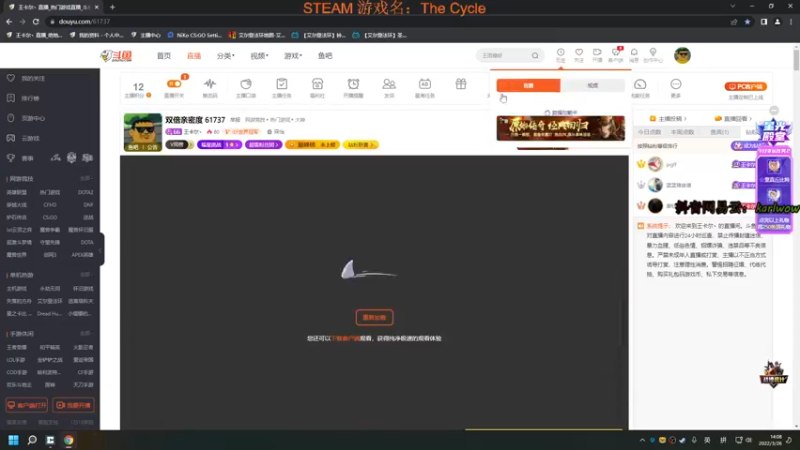Click the orange 巅峰榜 badge
Viewport: 800px width, 450px height.
pos(312,145)
